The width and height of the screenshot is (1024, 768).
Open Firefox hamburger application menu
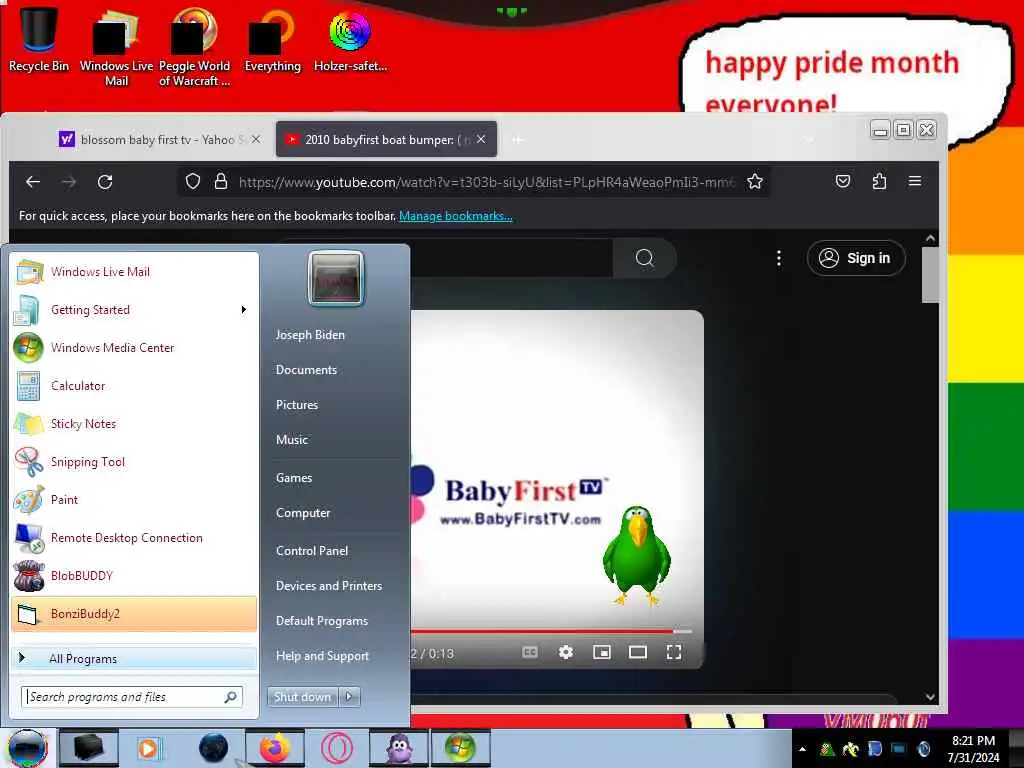(915, 181)
